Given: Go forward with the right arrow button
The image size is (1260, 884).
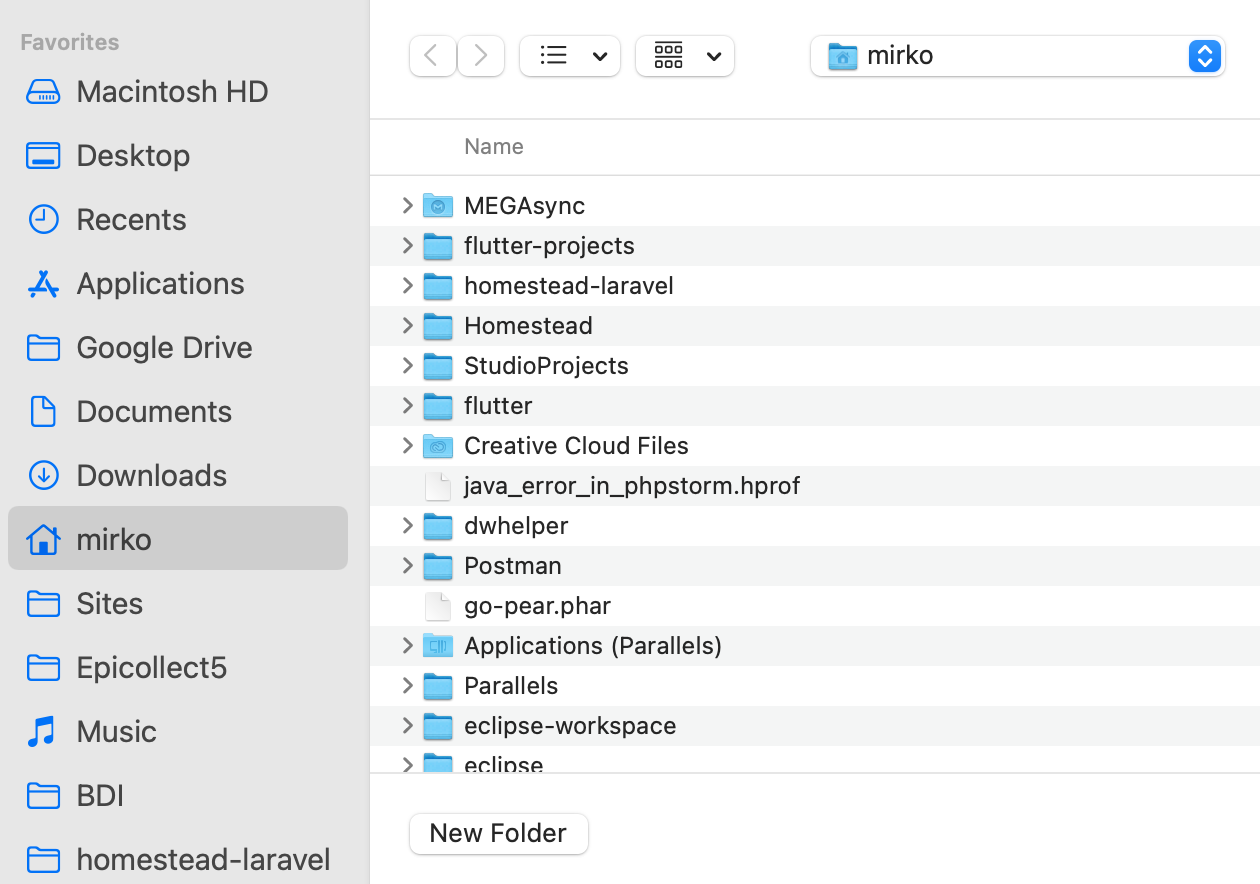Looking at the screenshot, I should coord(481,56).
